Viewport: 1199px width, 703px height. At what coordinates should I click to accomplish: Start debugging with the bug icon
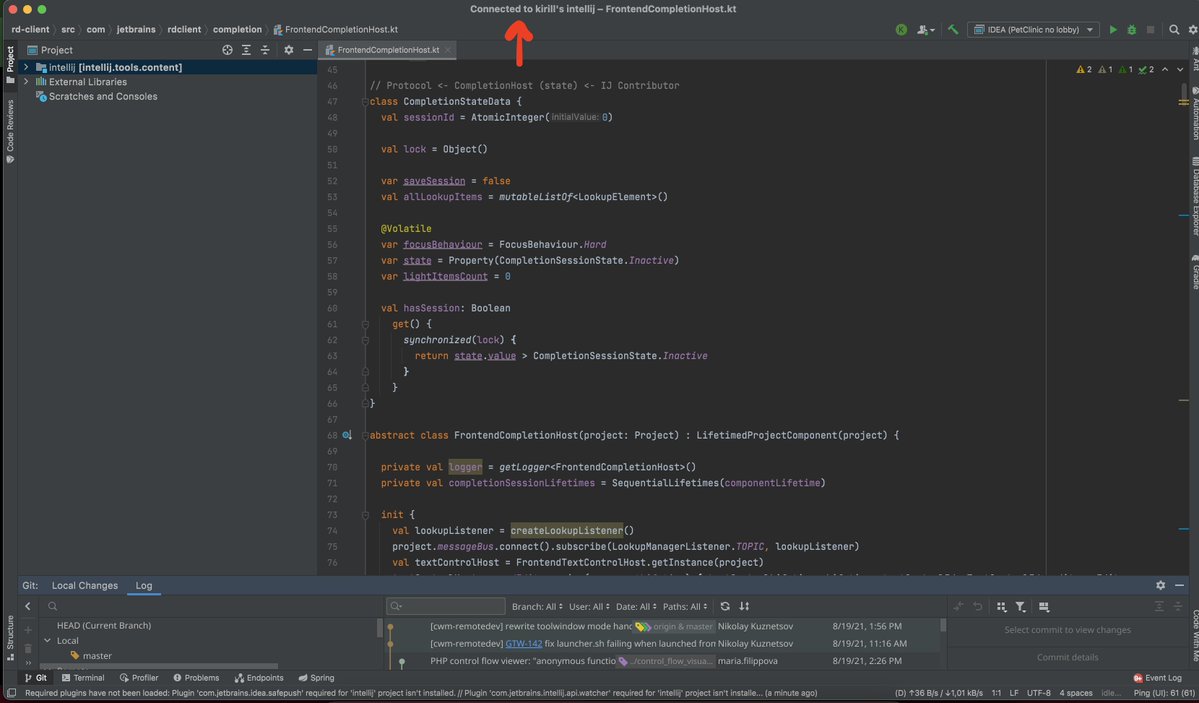pos(1131,30)
